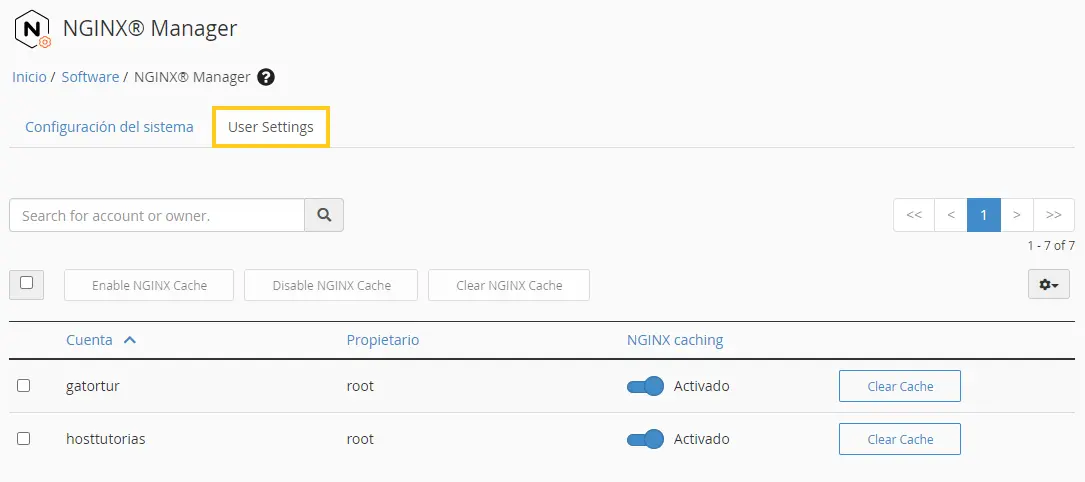1085x482 pixels.
Task: Click the Disable NGINX Cache button
Action: pos(331,285)
